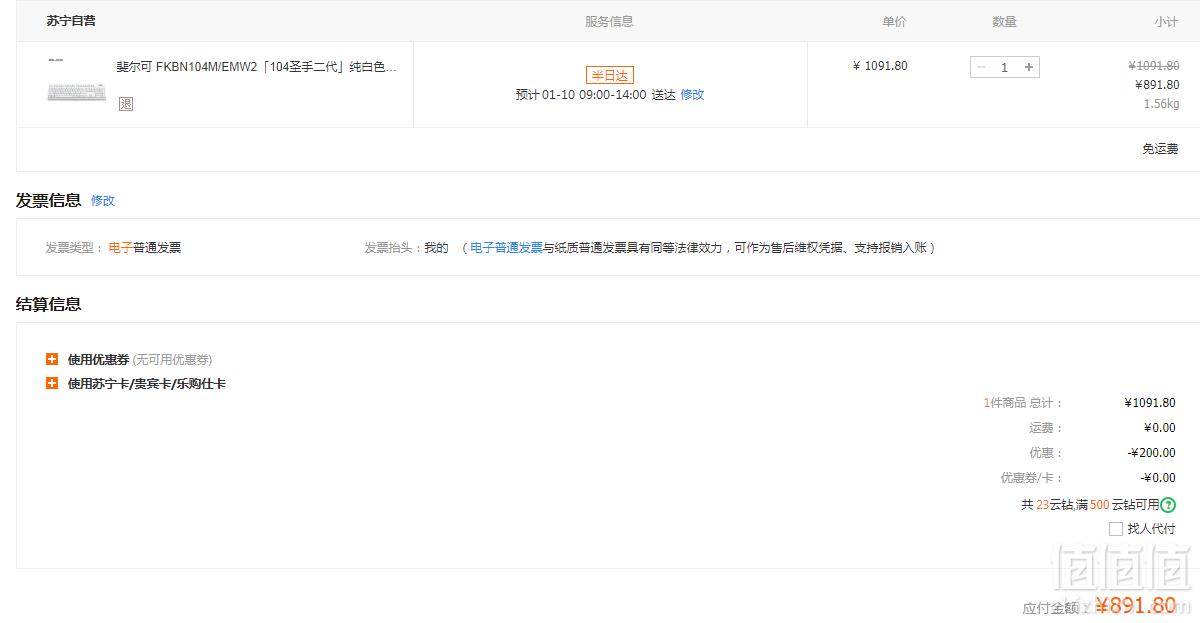The image size is (1200, 623).
Task: Click the 使用苏宁卡/贵宾卡/乐购仕卡 label
Action: [x=147, y=383]
